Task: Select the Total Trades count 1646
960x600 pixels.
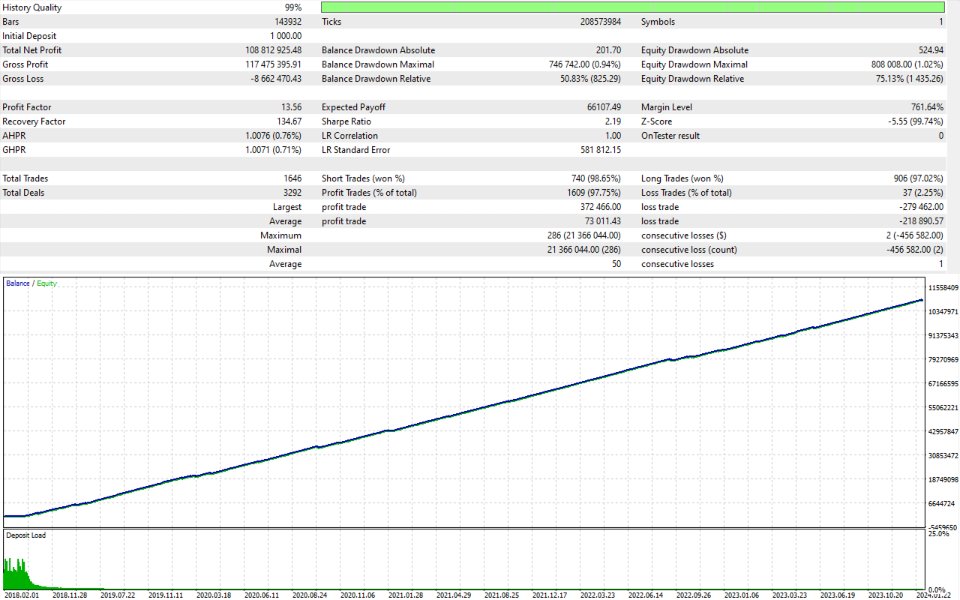Action: [x=293, y=179]
